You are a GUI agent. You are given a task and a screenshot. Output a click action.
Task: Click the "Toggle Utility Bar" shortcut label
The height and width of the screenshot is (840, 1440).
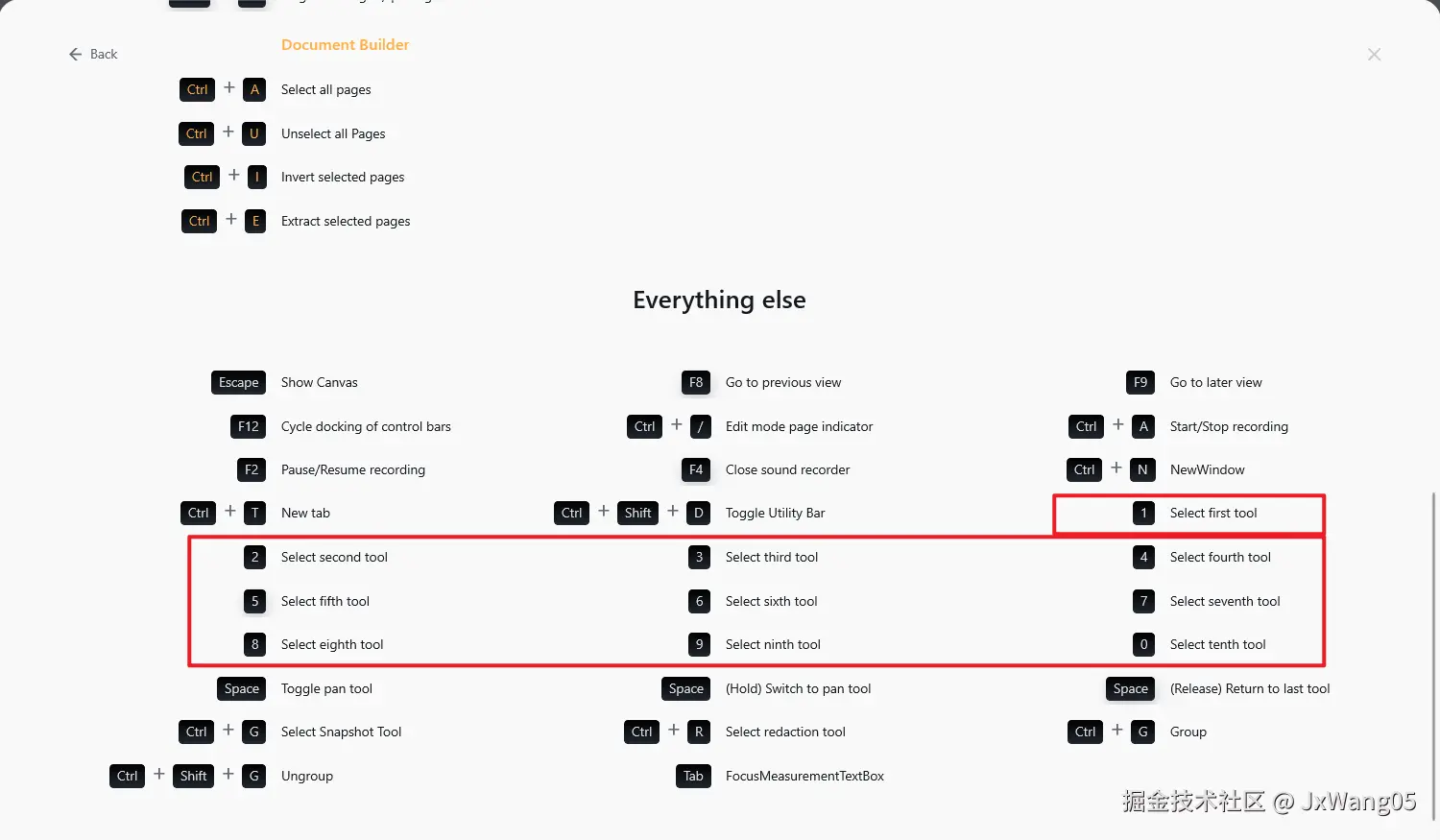[x=775, y=513]
